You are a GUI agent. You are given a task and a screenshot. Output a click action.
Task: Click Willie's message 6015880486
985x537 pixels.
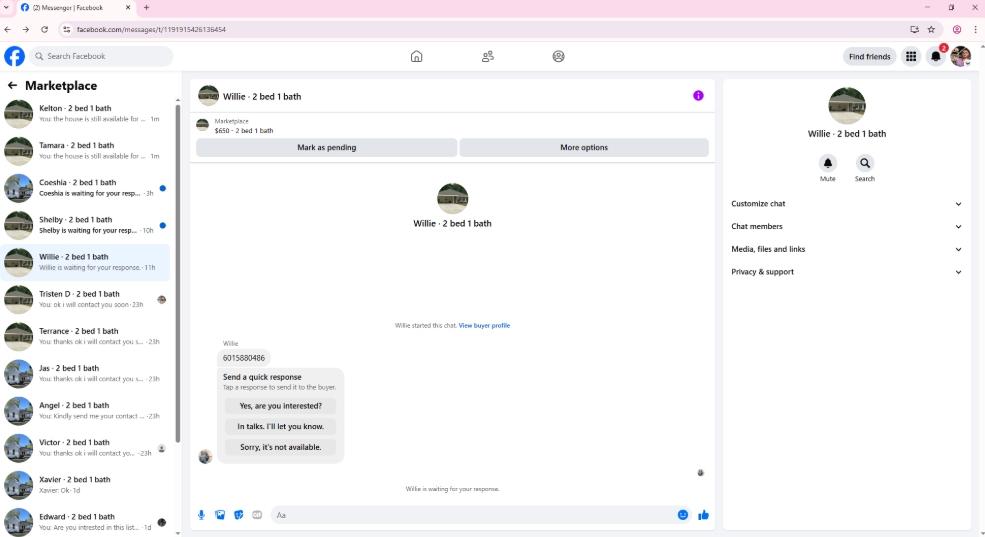[244, 358]
